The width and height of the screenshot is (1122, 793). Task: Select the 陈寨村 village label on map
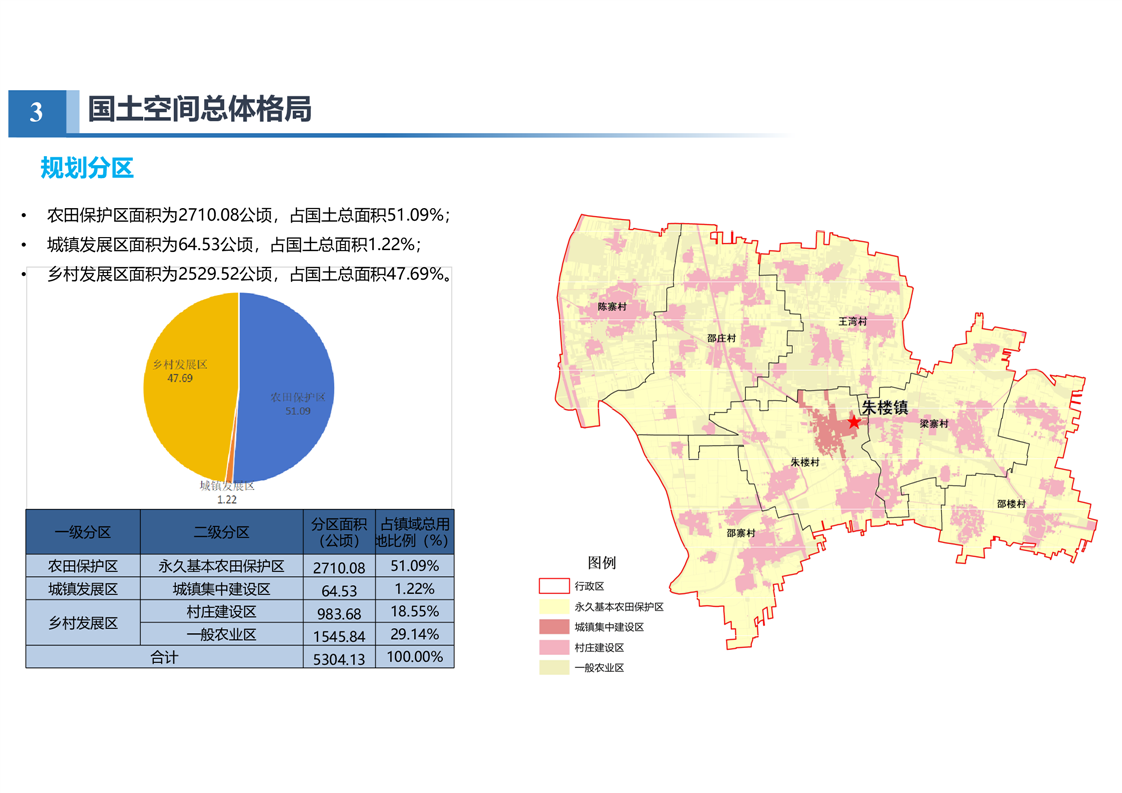612,307
